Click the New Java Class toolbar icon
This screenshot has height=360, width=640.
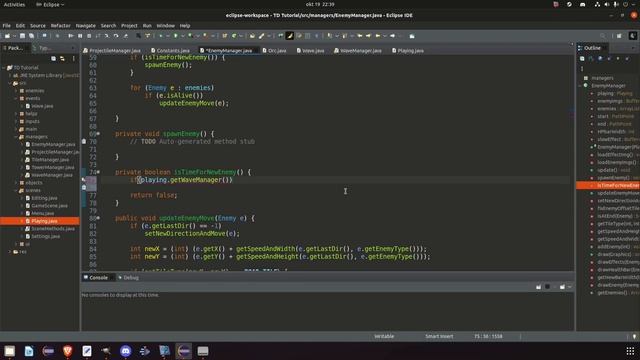tap(234, 36)
